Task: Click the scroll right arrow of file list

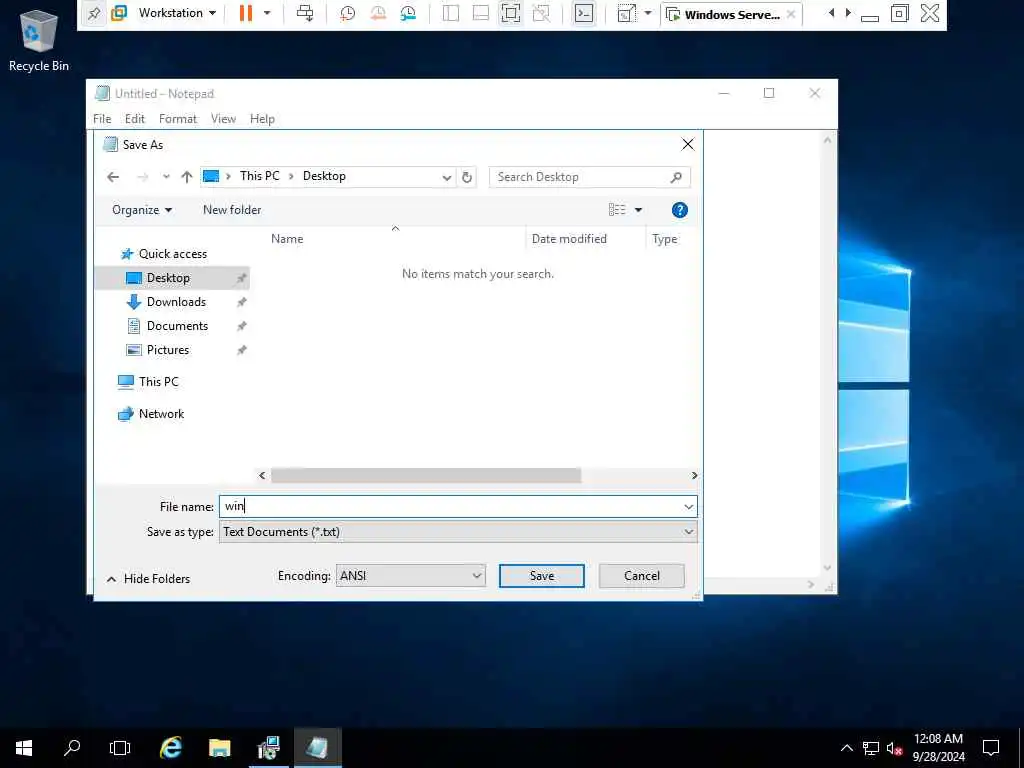Action: click(x=694, y=475)
